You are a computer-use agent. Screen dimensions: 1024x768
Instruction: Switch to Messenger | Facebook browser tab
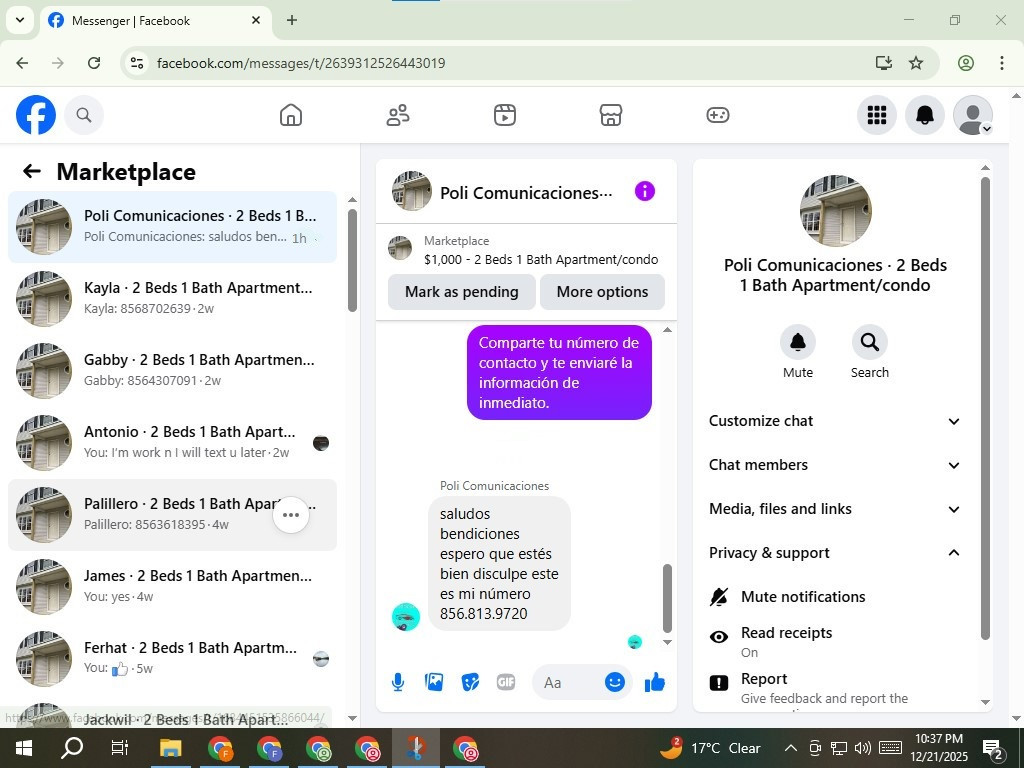pyautogui.click(x=156, y=20)
